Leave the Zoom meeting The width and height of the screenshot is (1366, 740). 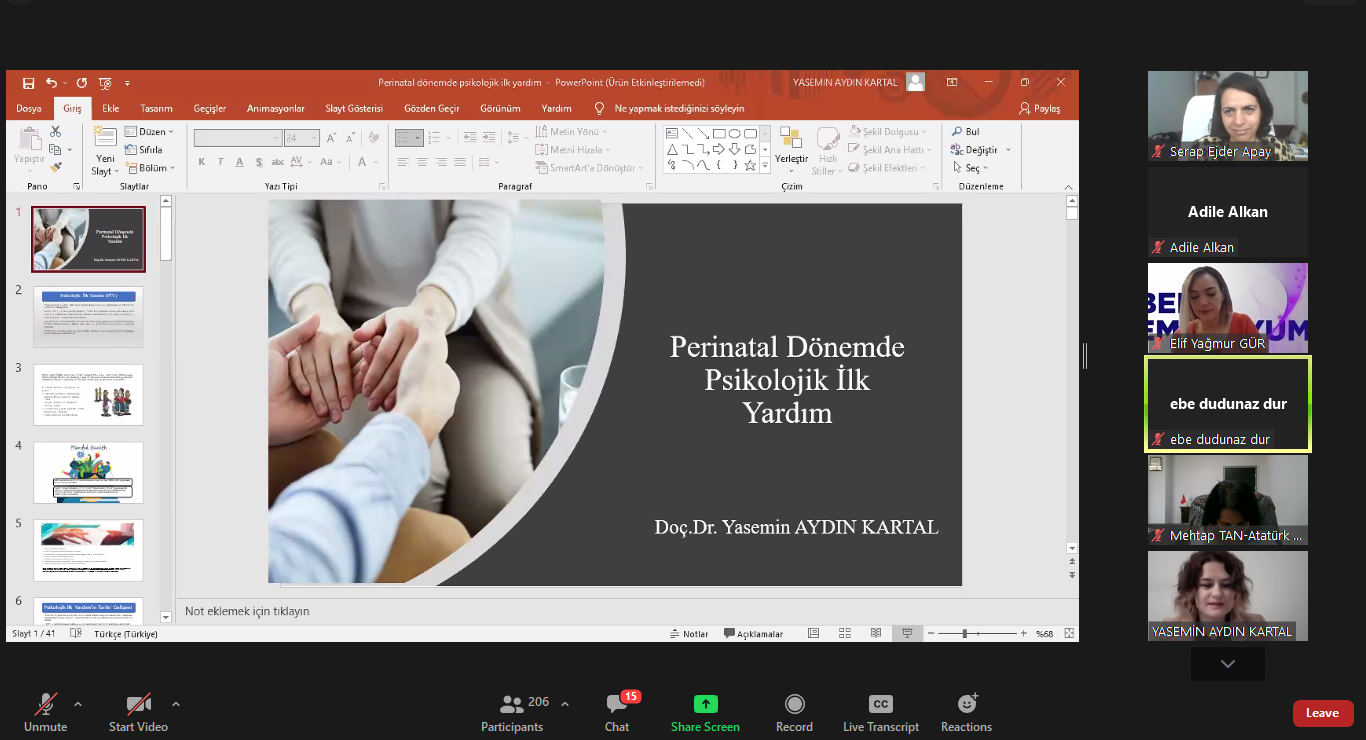1322,713
